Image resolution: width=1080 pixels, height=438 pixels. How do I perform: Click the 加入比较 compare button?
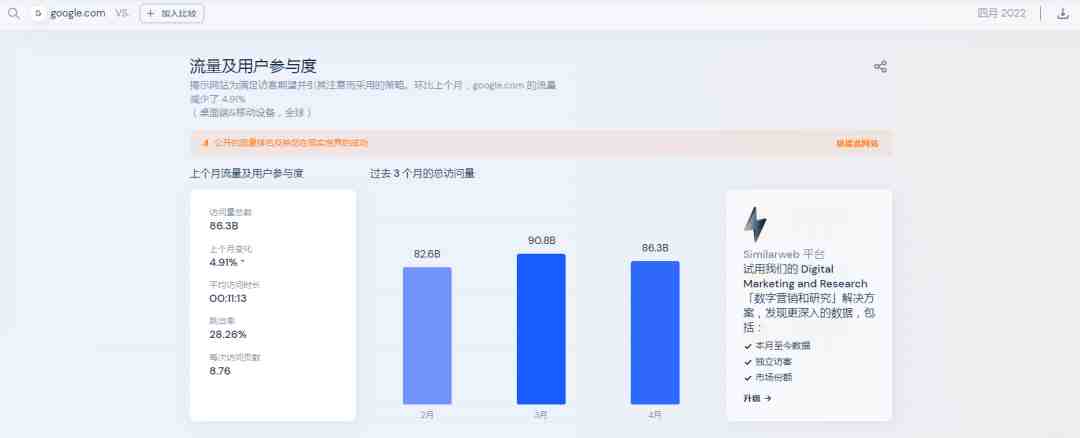coord(172,13)
